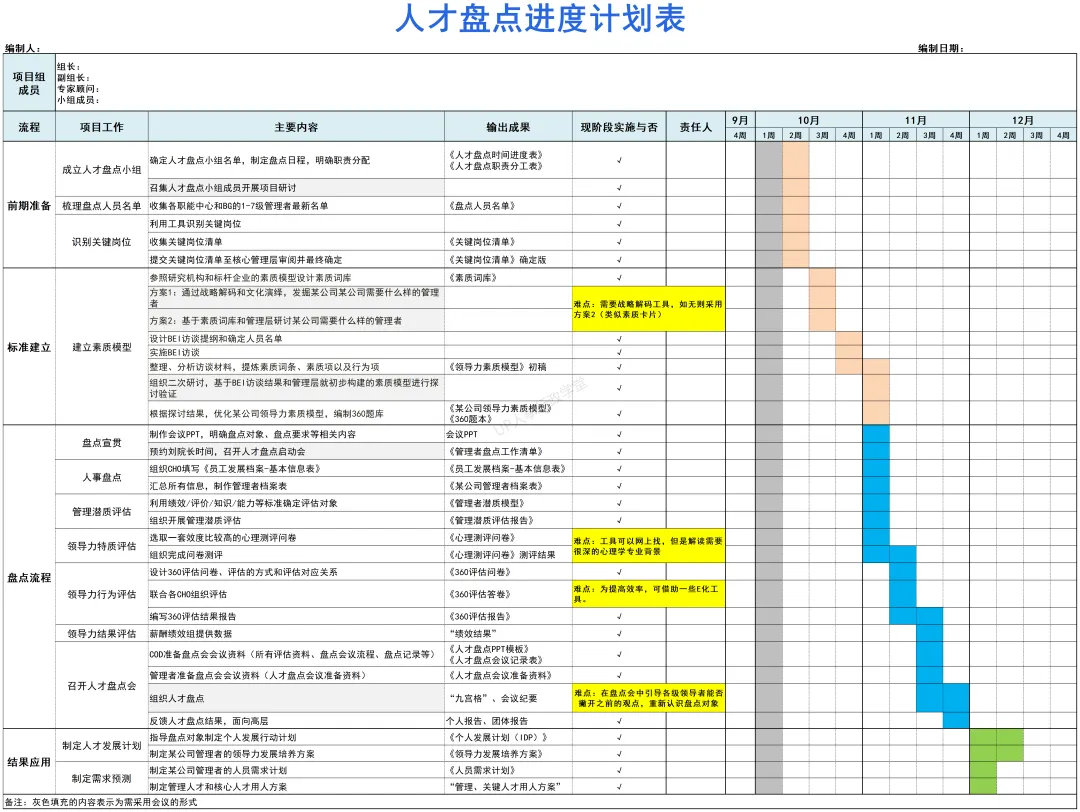Select the 12月 month header

[1023, 121]
